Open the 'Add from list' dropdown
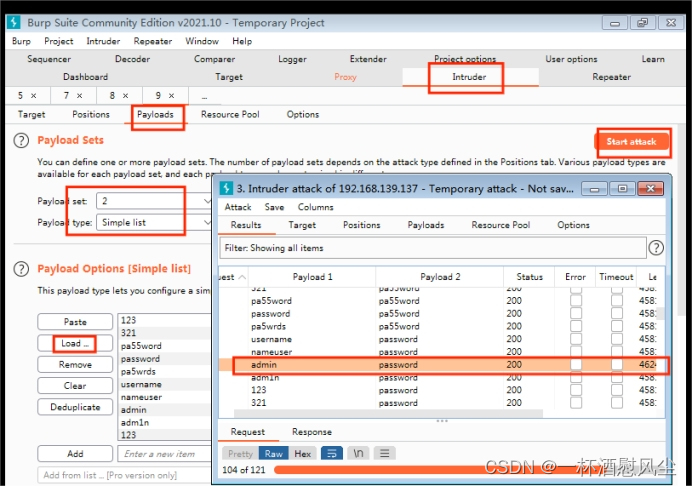Screen dimensions: 692x486 [124, 475]
